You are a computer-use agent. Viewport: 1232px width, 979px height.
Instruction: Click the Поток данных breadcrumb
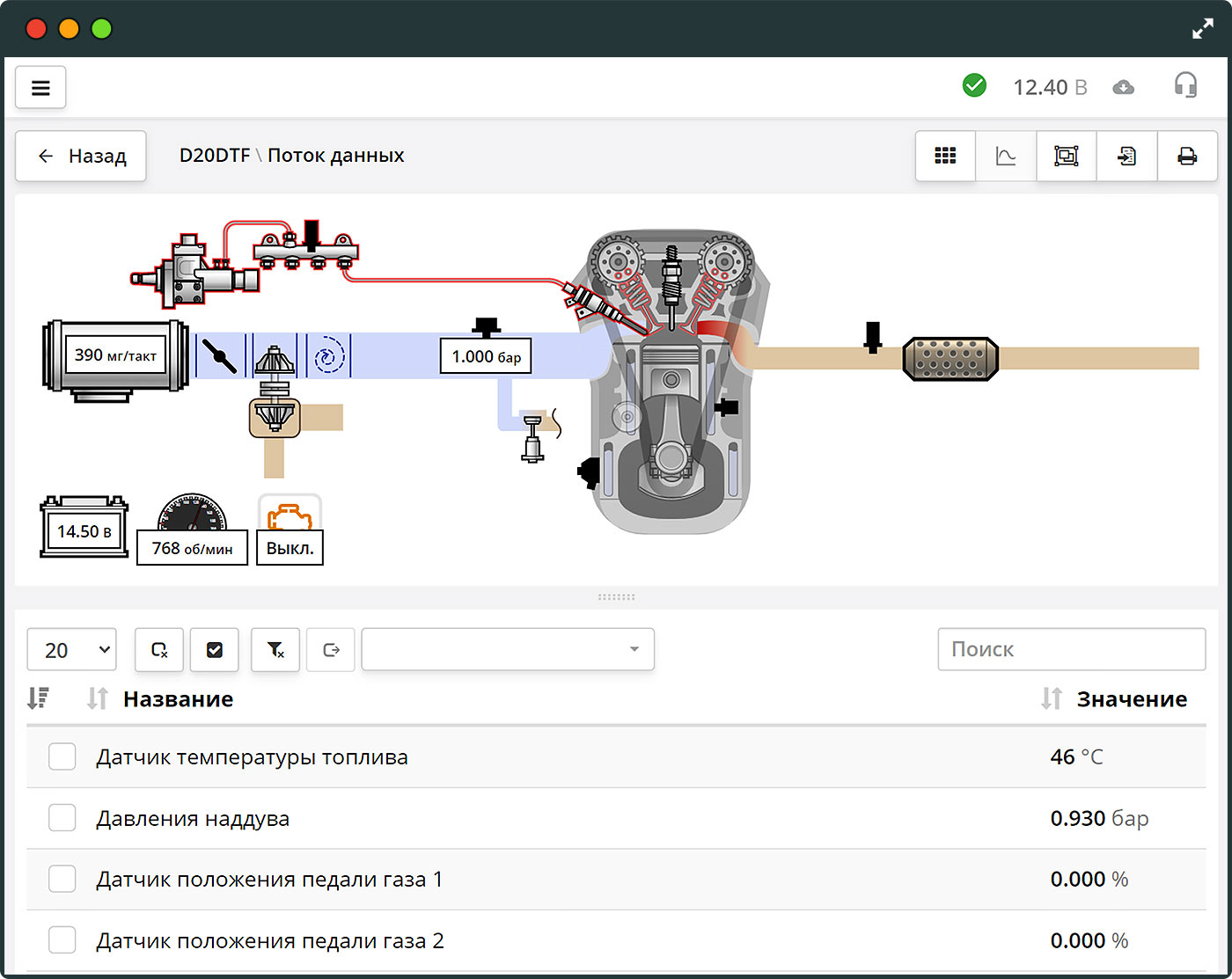coord(336,156)
